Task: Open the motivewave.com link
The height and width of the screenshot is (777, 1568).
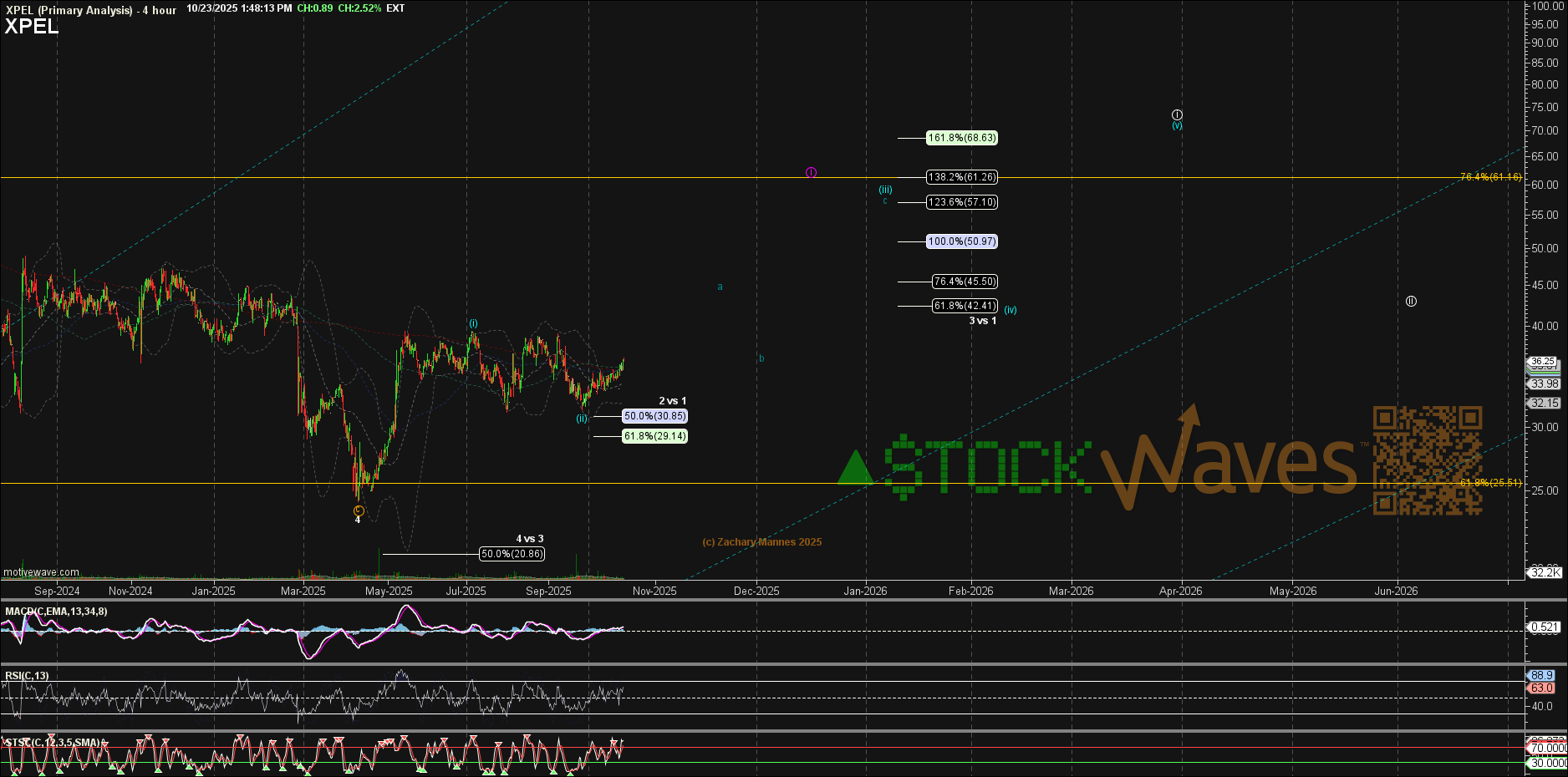Action: 42,572
